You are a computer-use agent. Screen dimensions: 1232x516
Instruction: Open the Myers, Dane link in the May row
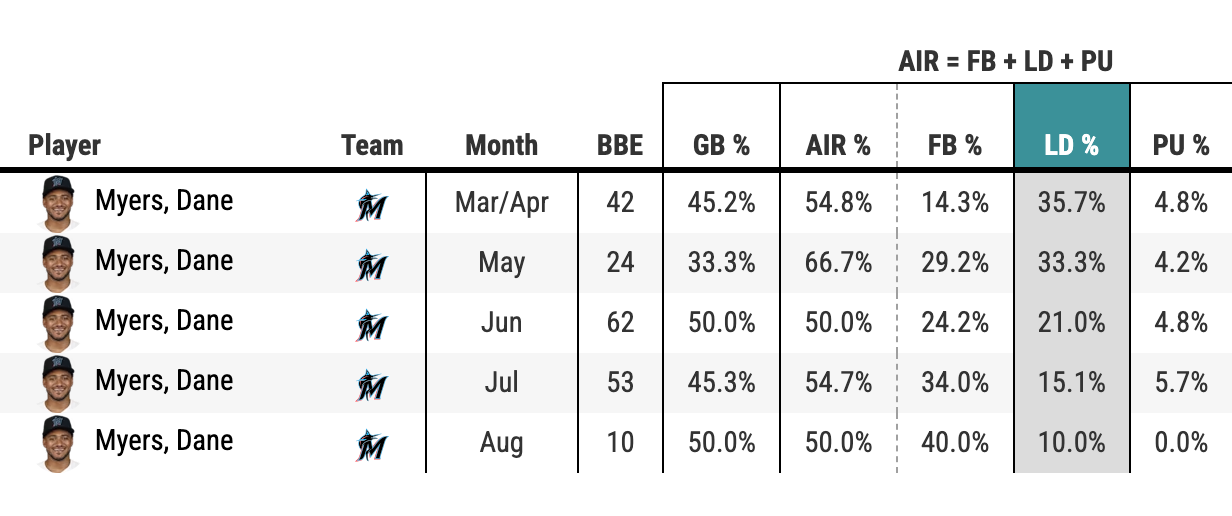pos(164,262)
